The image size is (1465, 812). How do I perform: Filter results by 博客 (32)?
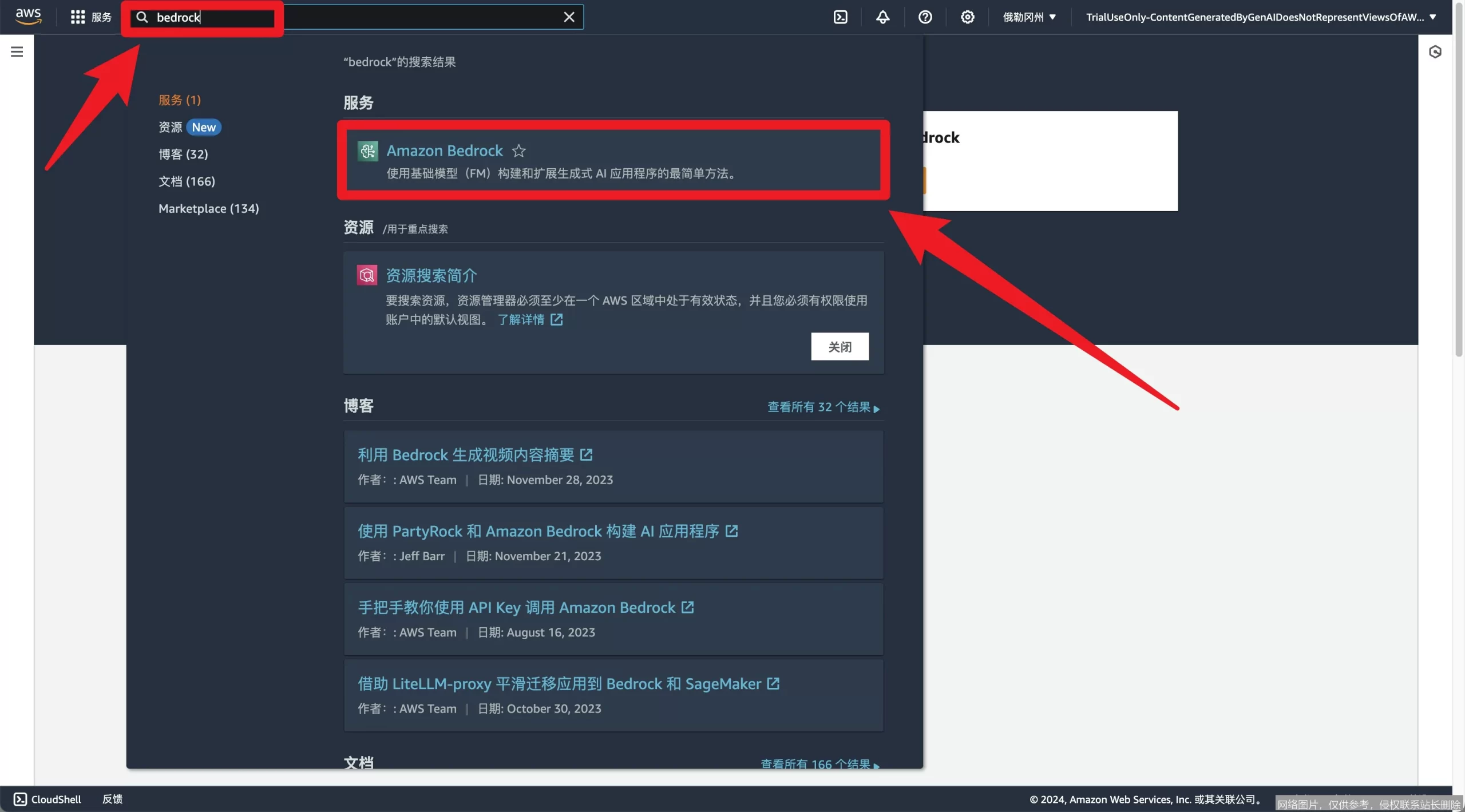click(183, 154)
